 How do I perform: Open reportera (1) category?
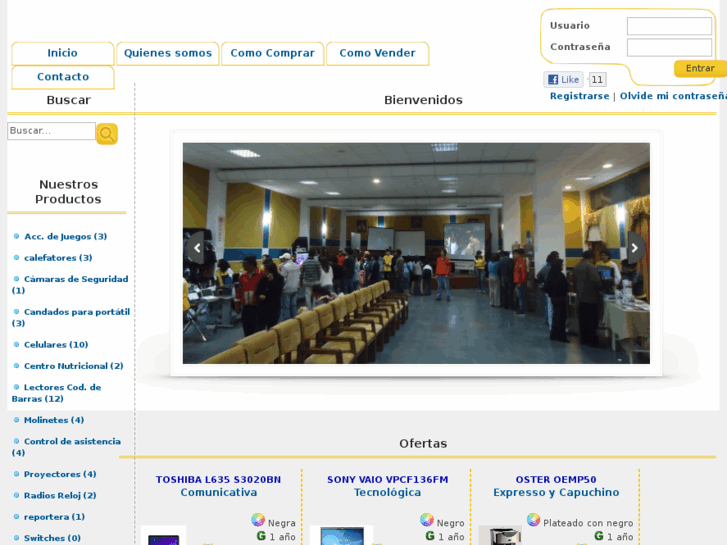[54, 517]
